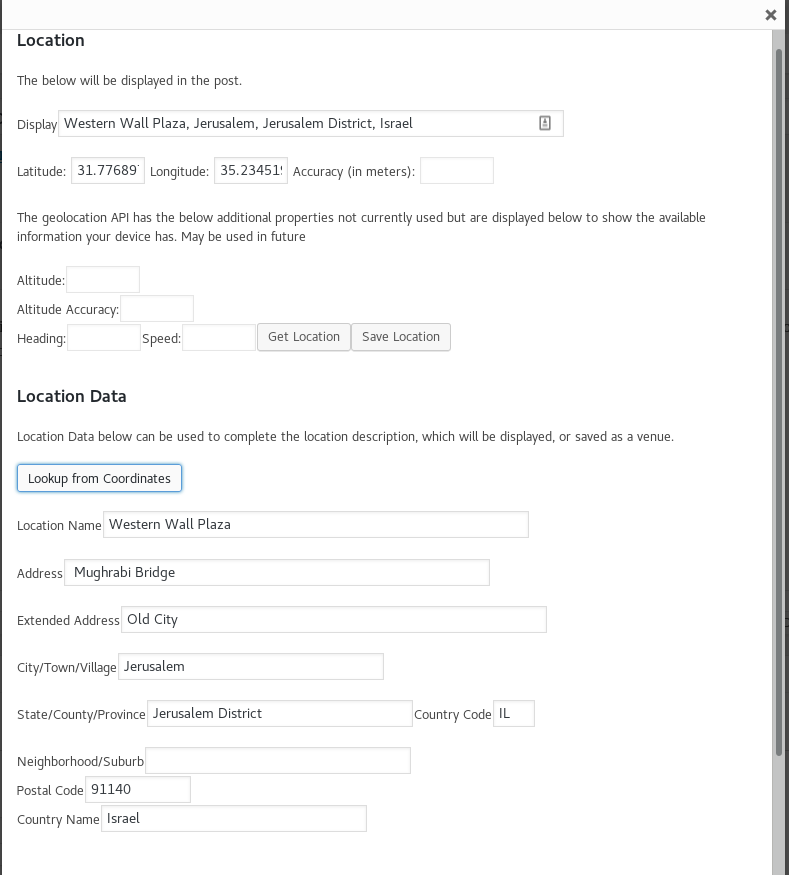This screenshot has height=875, width=789.
Task: Click the City/Town/Village field
Action: pyautogui.click(x=251, y=666)
